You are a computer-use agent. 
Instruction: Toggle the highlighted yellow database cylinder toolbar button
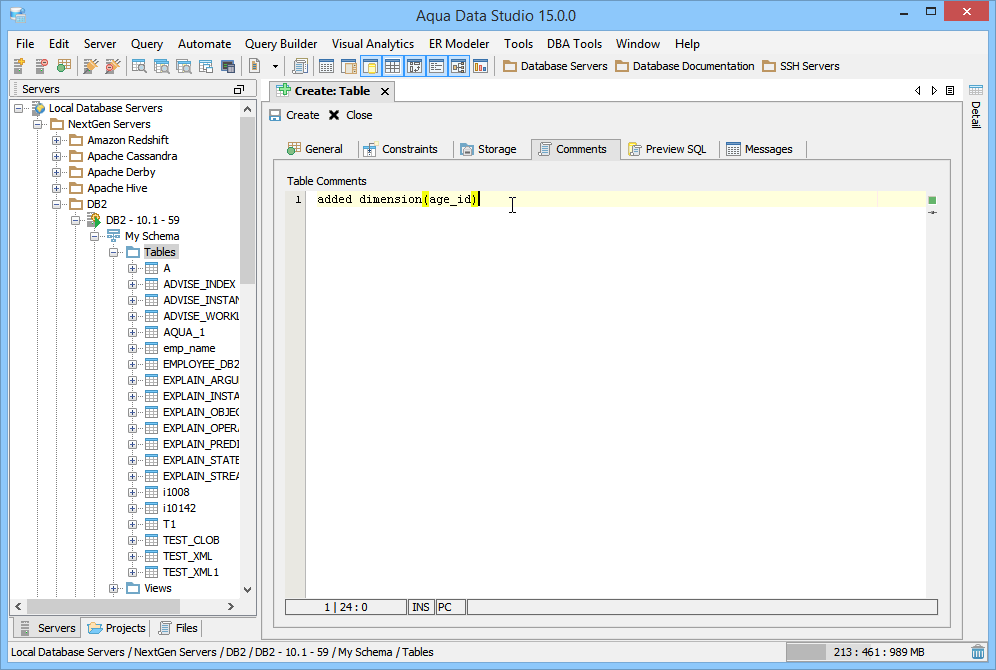coord(370,66)
